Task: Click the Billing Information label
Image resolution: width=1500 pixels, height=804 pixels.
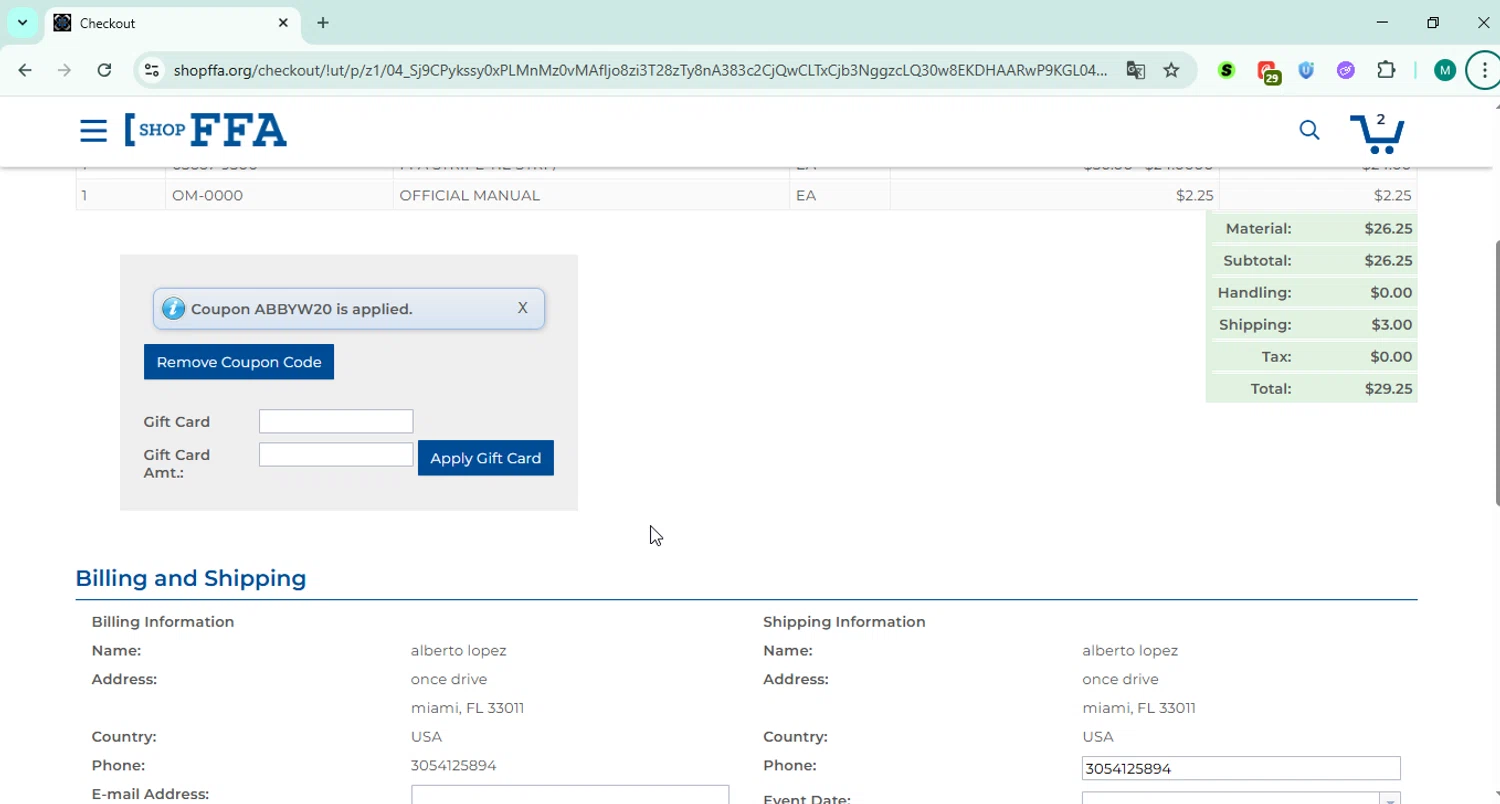Action: coord(163,621)
